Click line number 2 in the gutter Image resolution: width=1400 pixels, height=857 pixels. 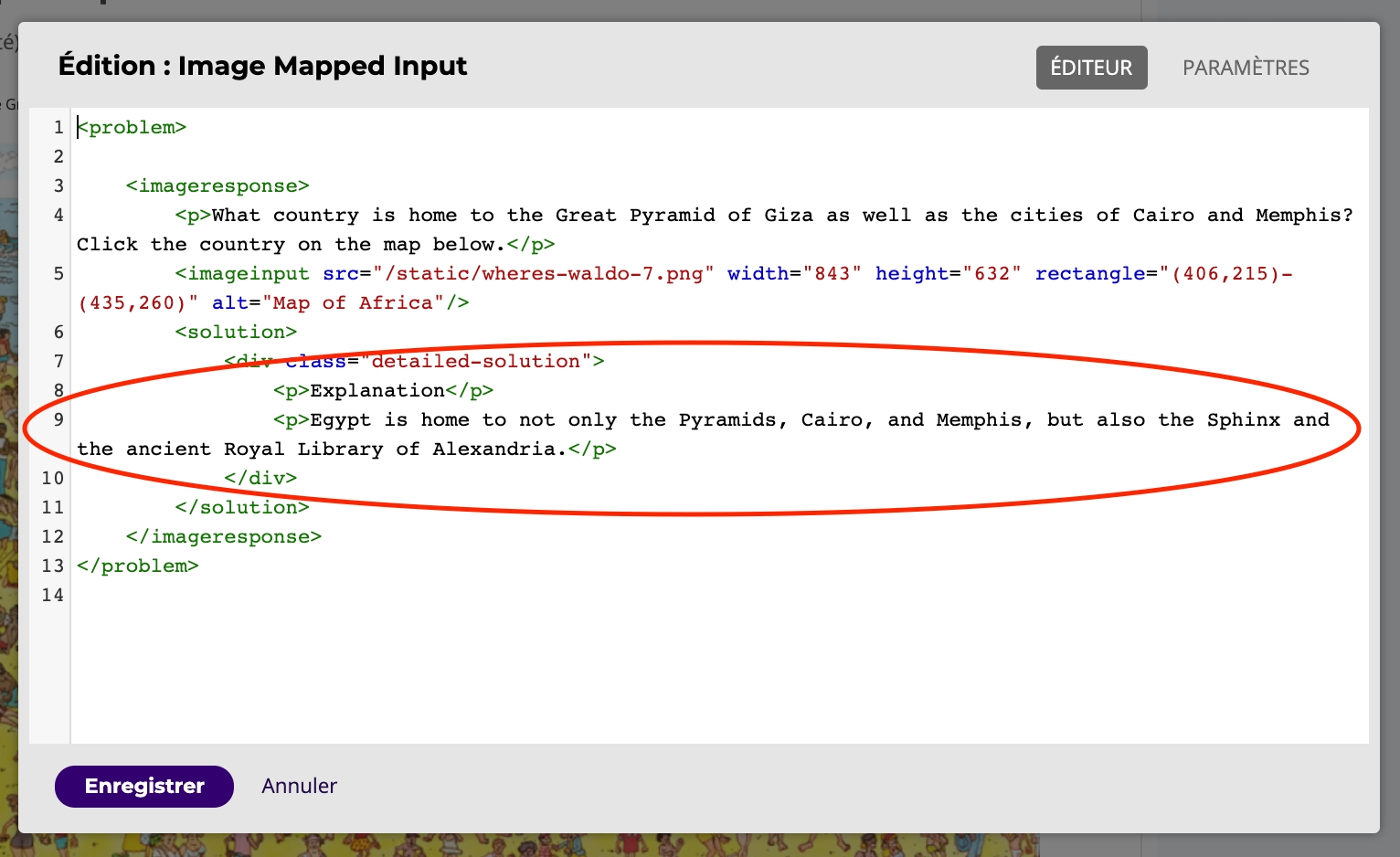click(58, 157)
